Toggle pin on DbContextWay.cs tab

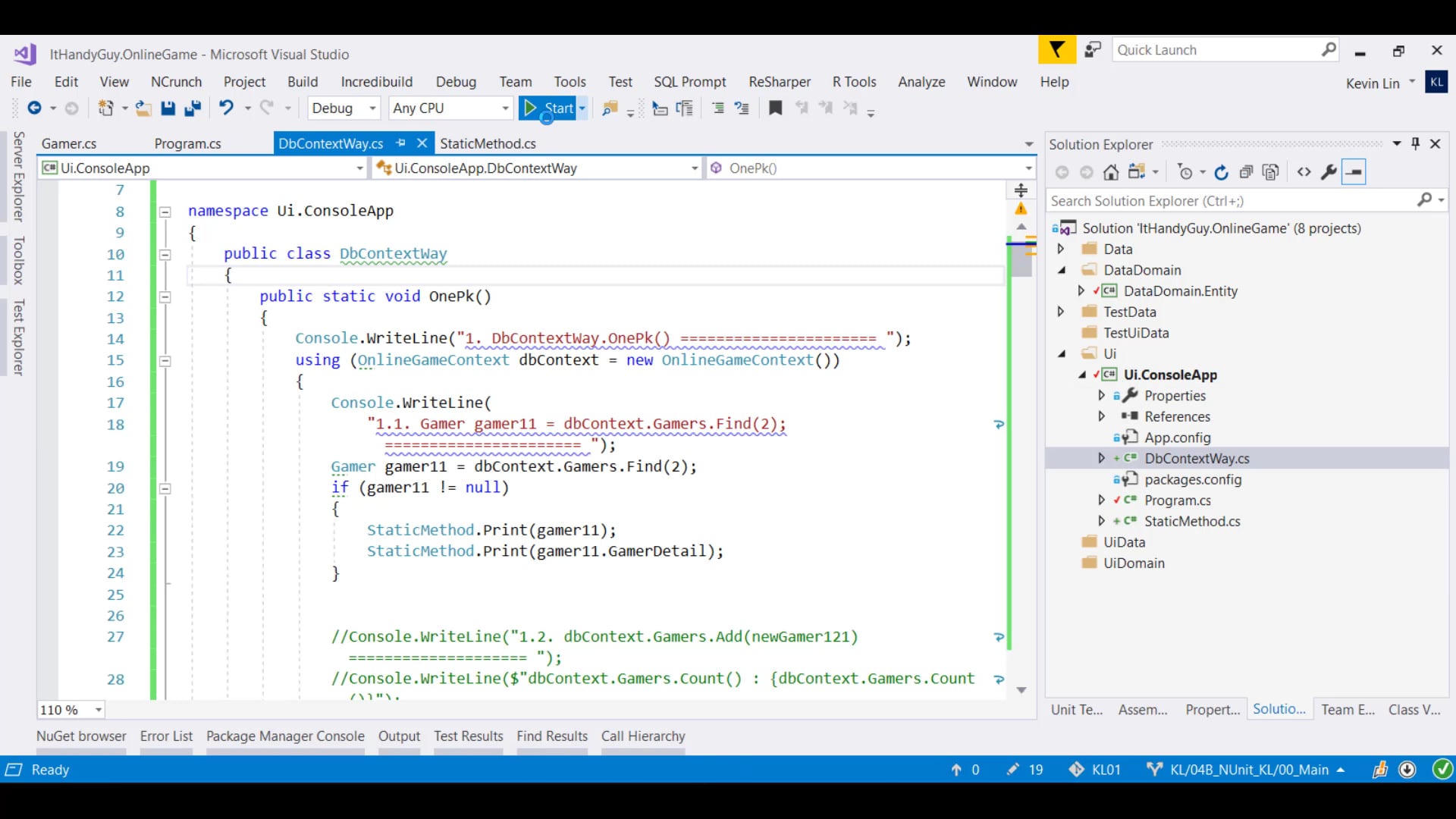[401, 143]
